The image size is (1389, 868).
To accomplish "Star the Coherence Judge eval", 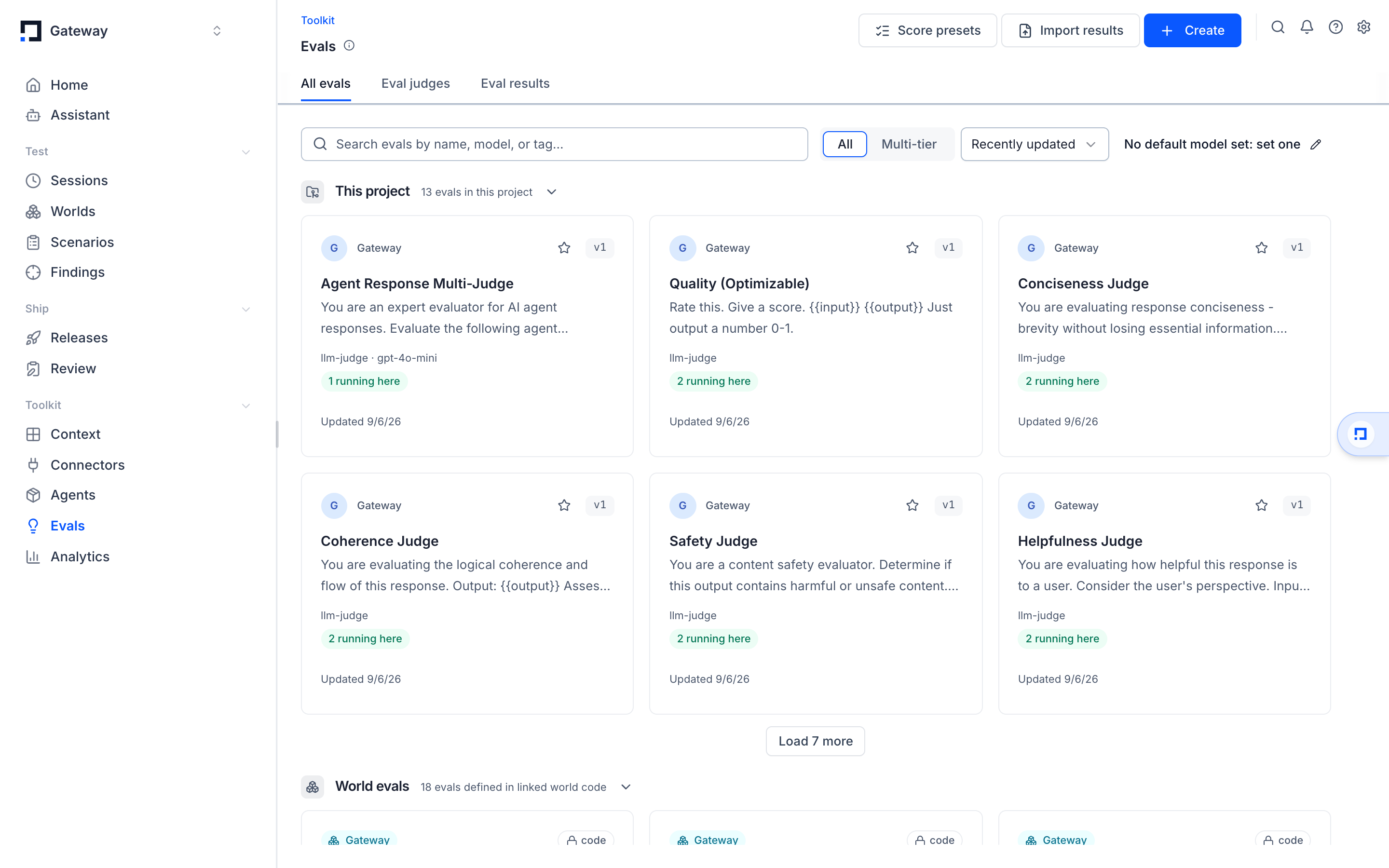I will pos(564,505).
